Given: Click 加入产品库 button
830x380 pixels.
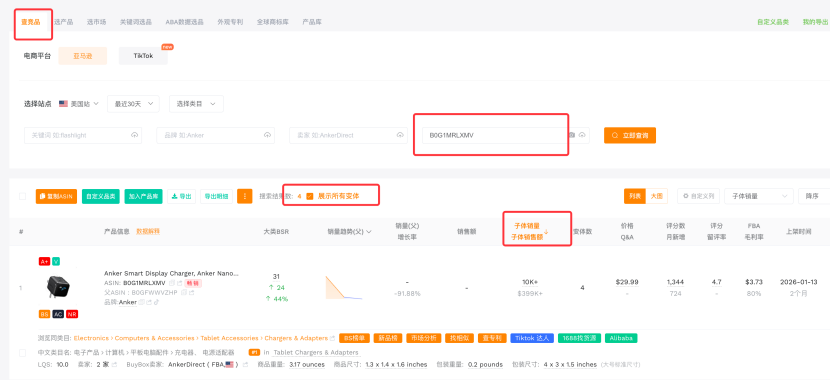Looking at the screenshot, I should point(143,196).
